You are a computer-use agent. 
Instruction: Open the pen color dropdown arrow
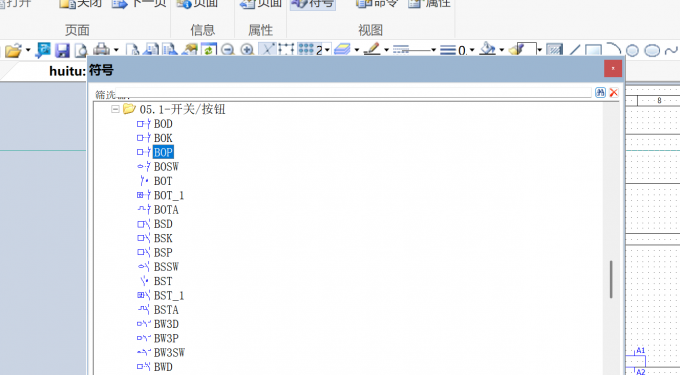386,50
